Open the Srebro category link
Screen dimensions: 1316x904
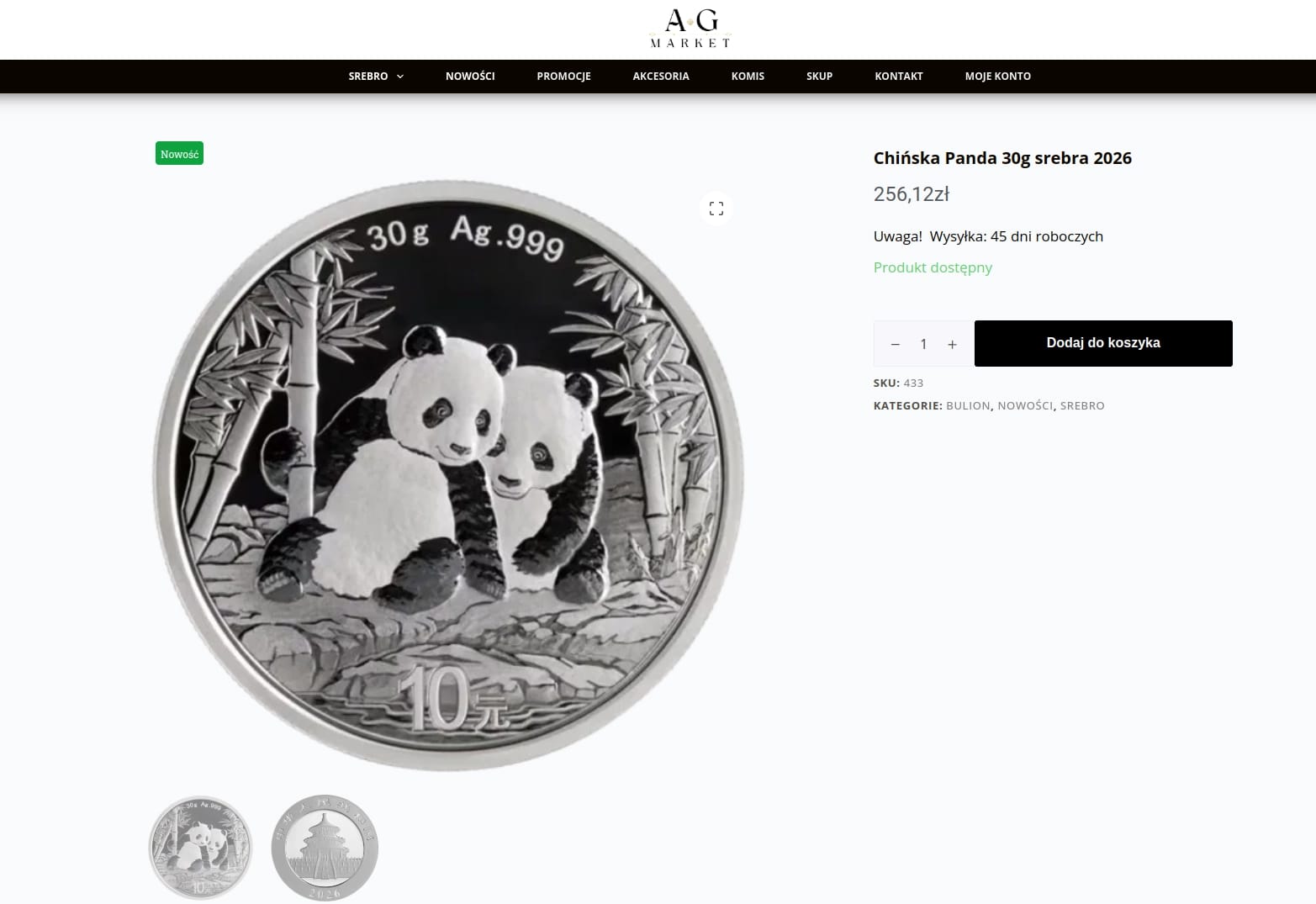click(x=1082, y=405)
